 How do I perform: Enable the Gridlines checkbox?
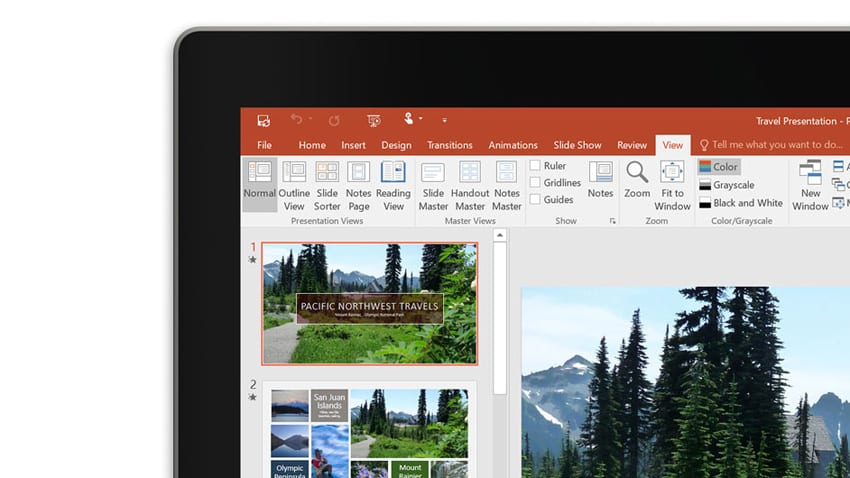pos(535,183)
